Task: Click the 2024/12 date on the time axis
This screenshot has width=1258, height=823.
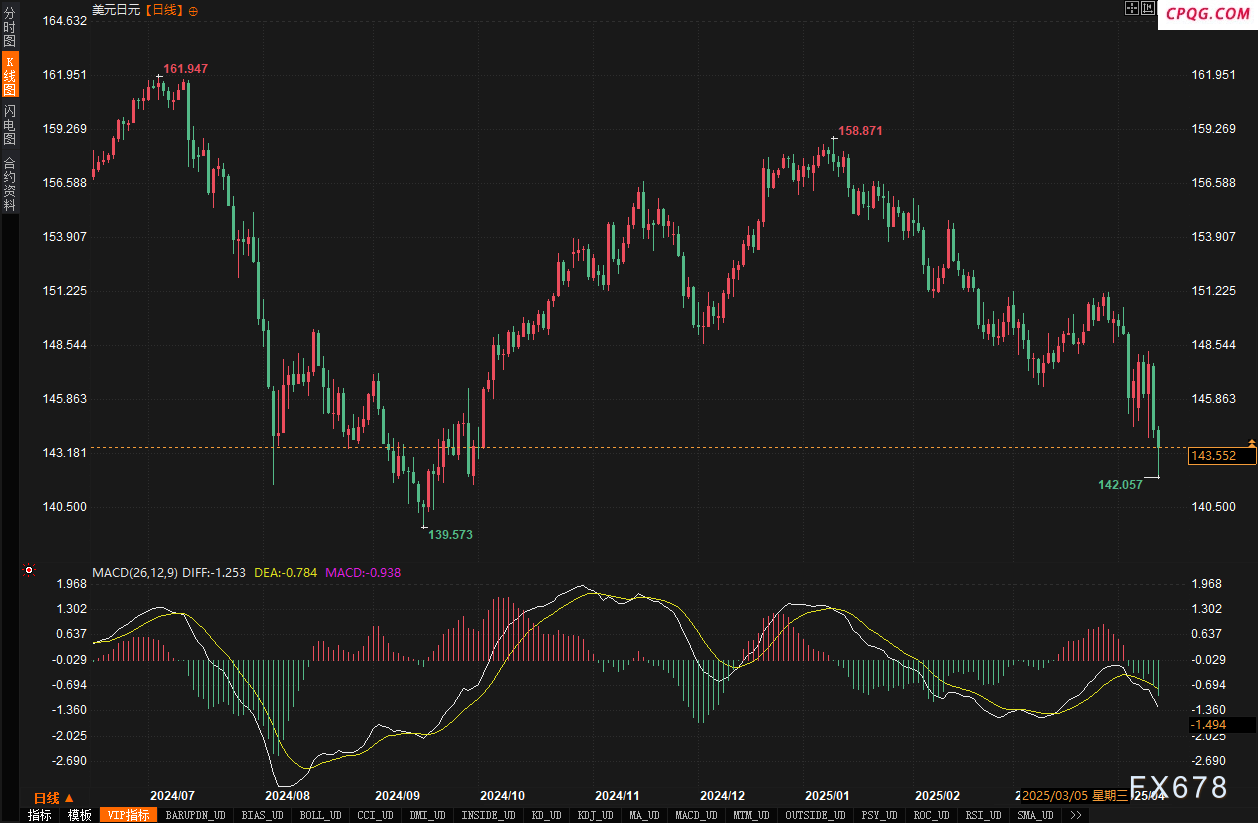Action: click(x=722, y=796)
